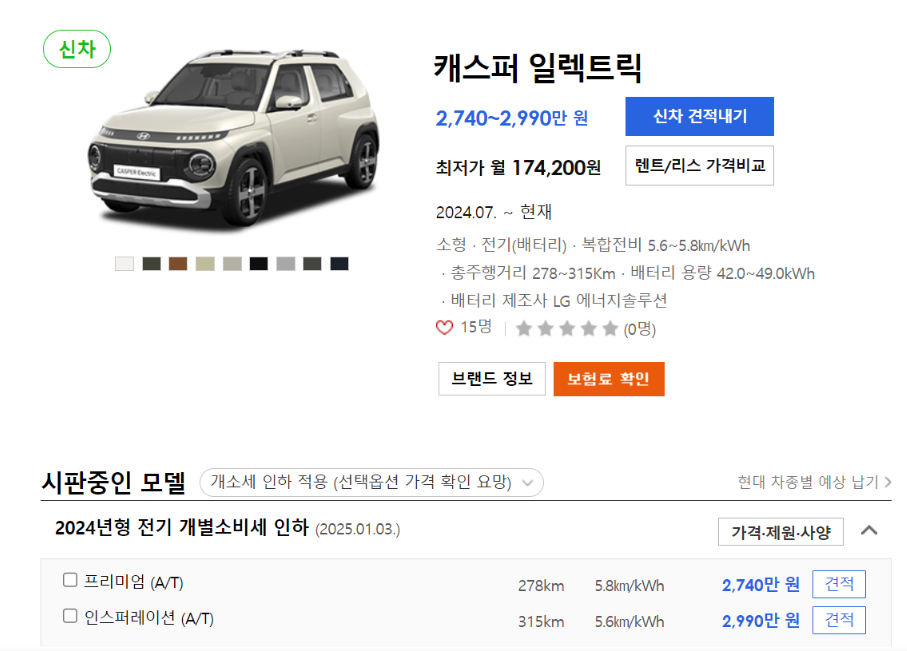View 브랜드 정보
Viewport: 907px width, 651px height.
click(491, 378)
